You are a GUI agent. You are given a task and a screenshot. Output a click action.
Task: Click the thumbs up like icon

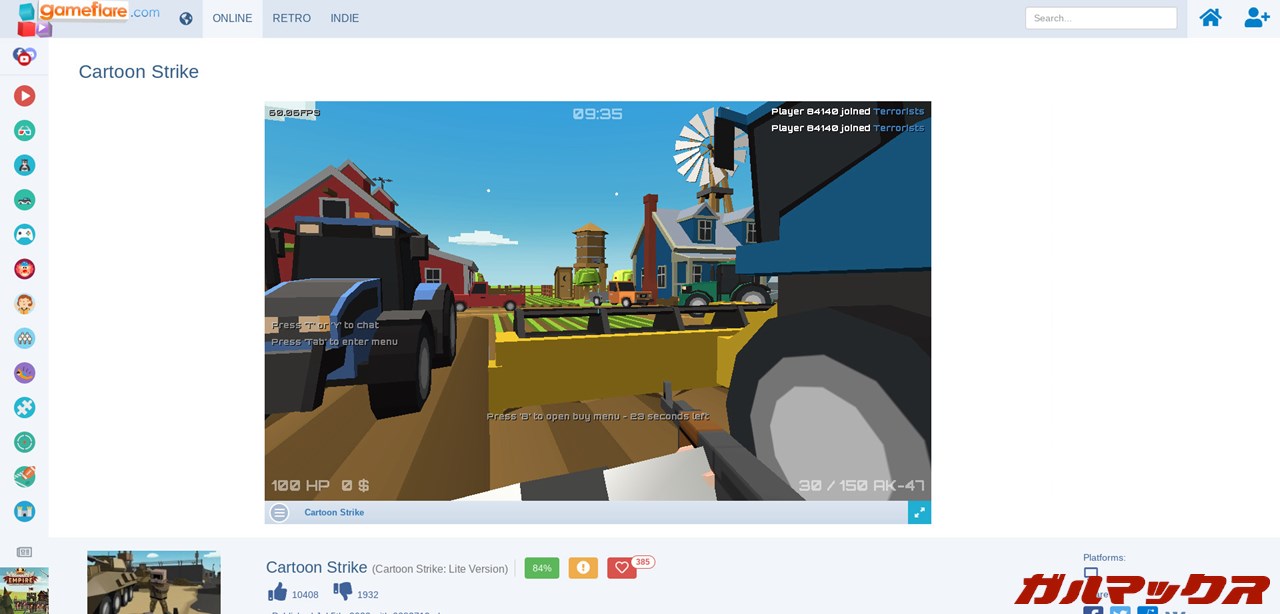coord(278,593)
